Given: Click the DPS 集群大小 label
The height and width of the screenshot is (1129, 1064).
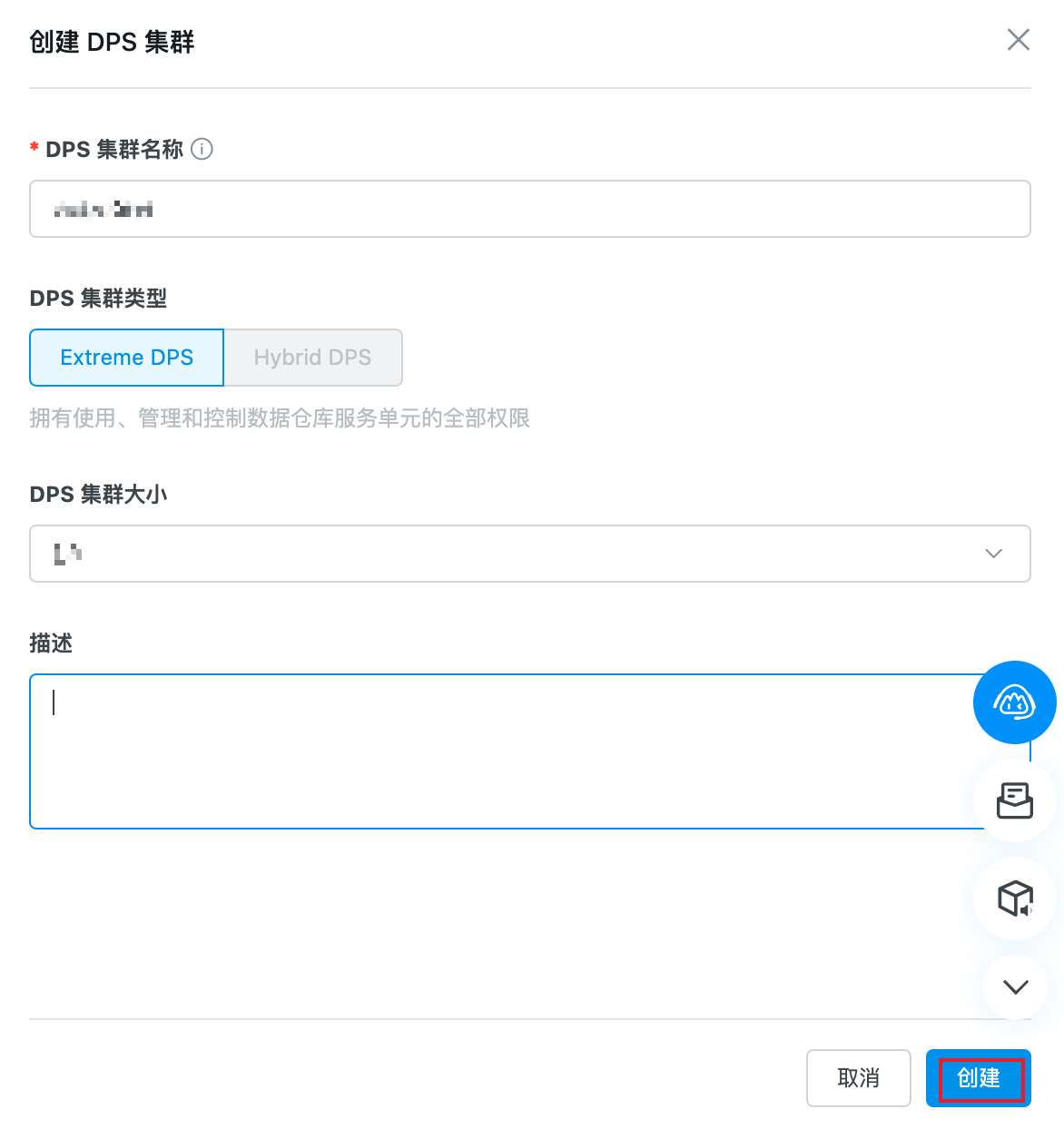Looking at the screenshot, I should [x=98, y=494].
